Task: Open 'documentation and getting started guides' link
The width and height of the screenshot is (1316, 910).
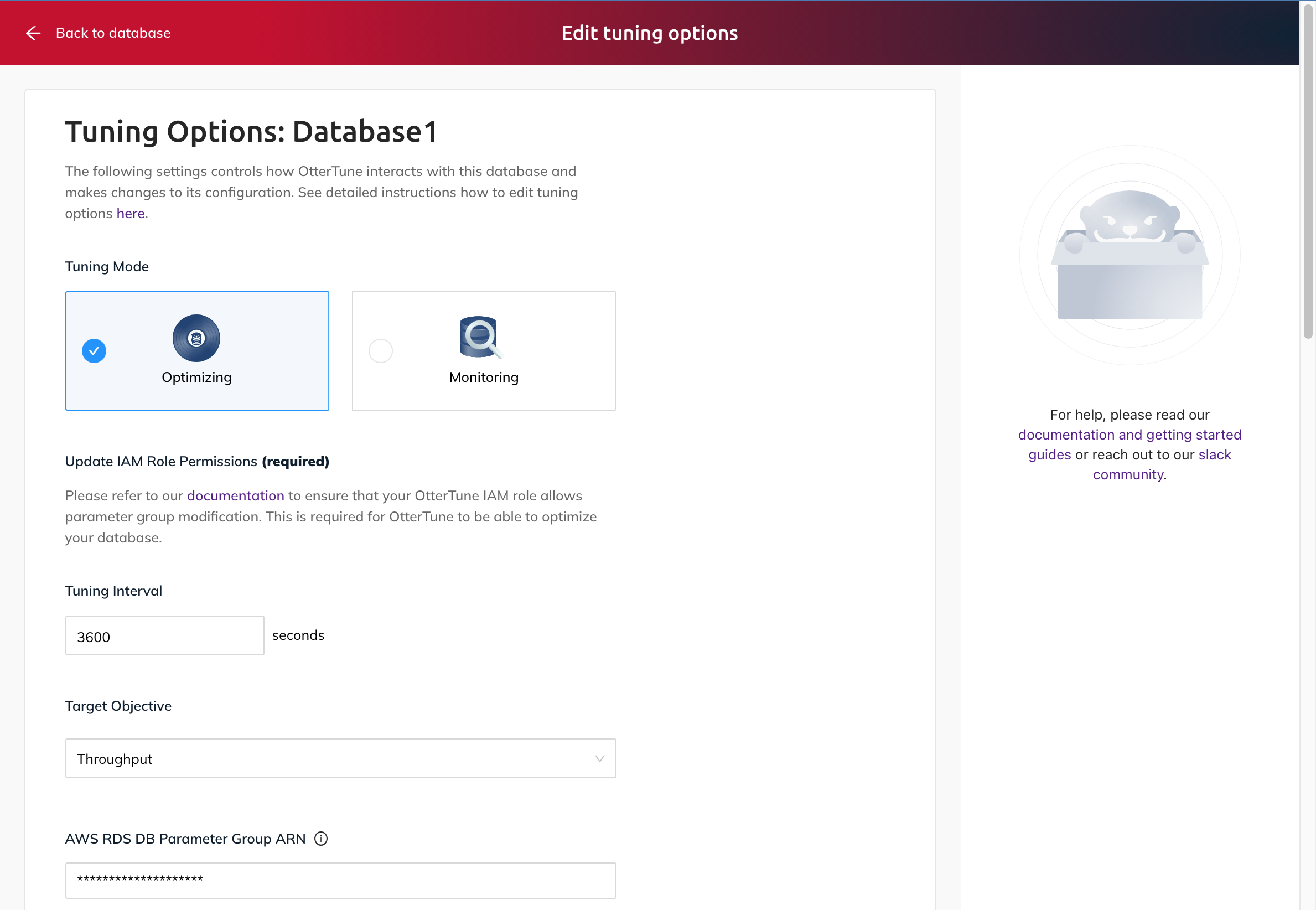Action: pyautogui.click(x=1130, y=444)
